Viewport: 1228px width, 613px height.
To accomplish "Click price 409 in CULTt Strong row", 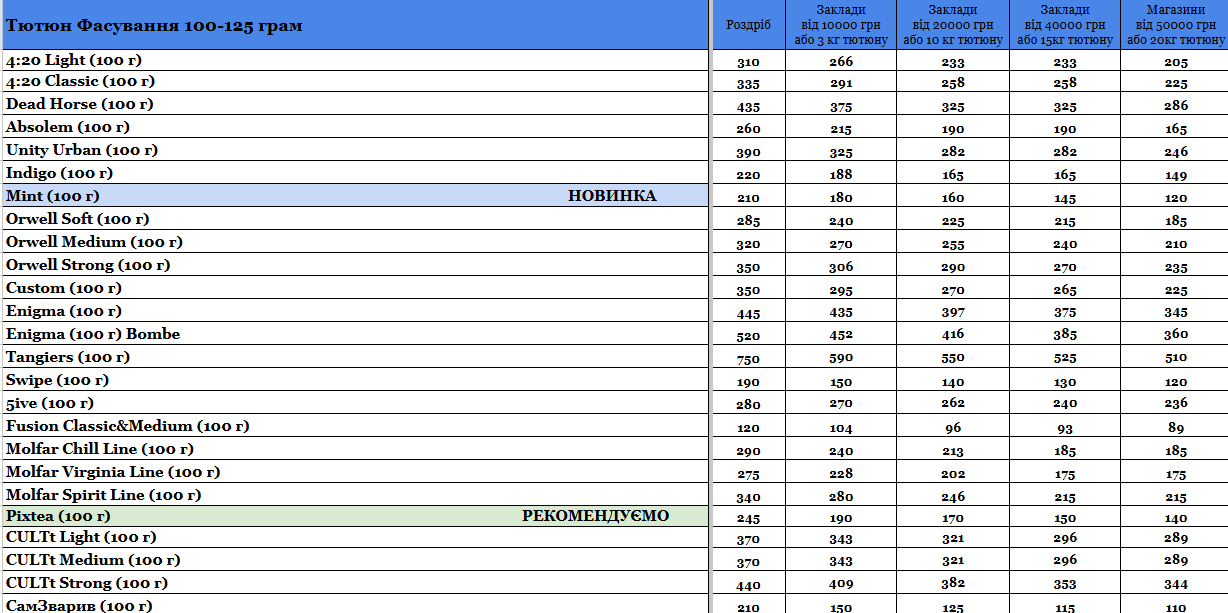I will tap(841, 583).
